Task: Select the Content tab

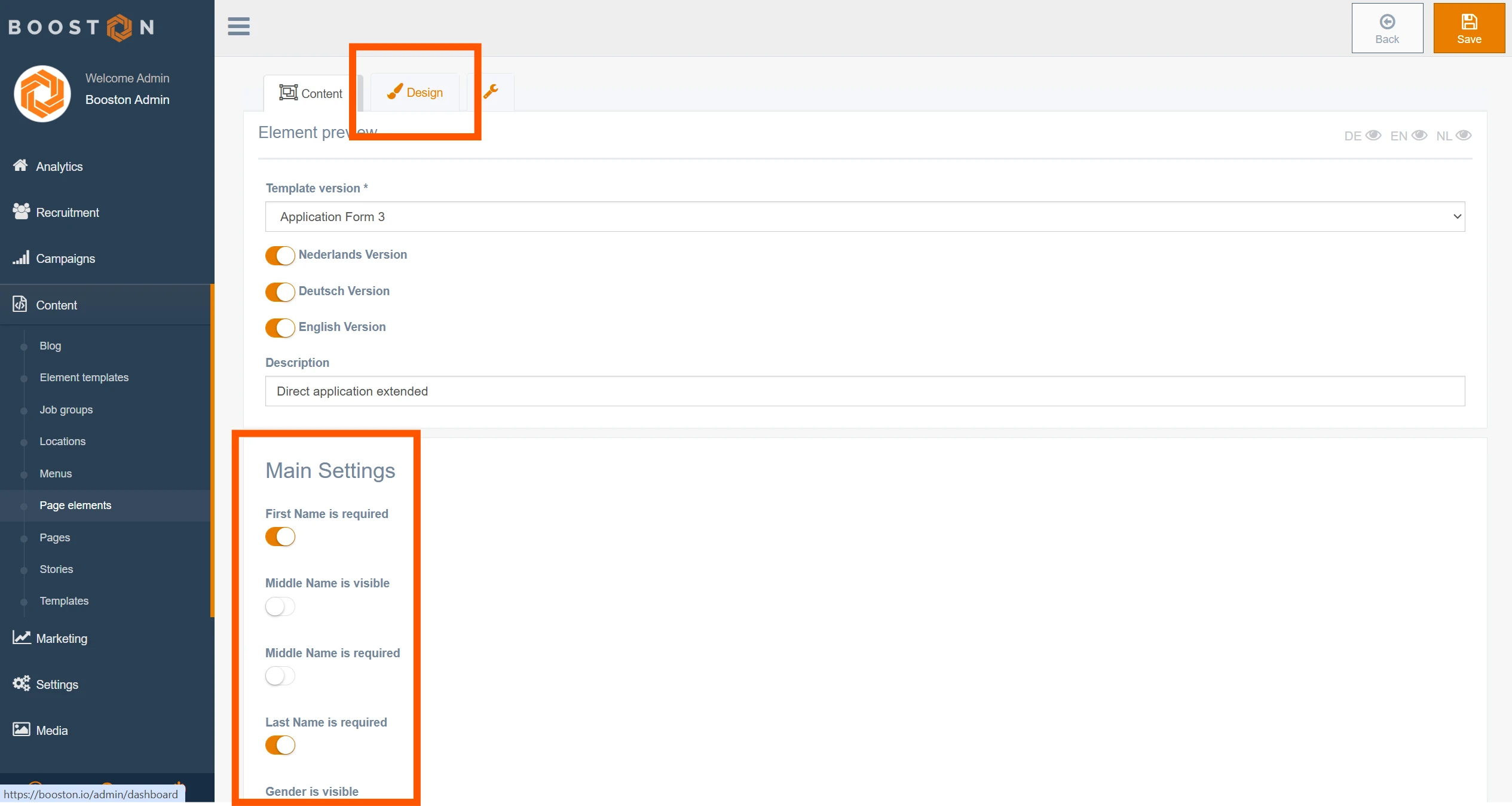Action: [311, 93]
